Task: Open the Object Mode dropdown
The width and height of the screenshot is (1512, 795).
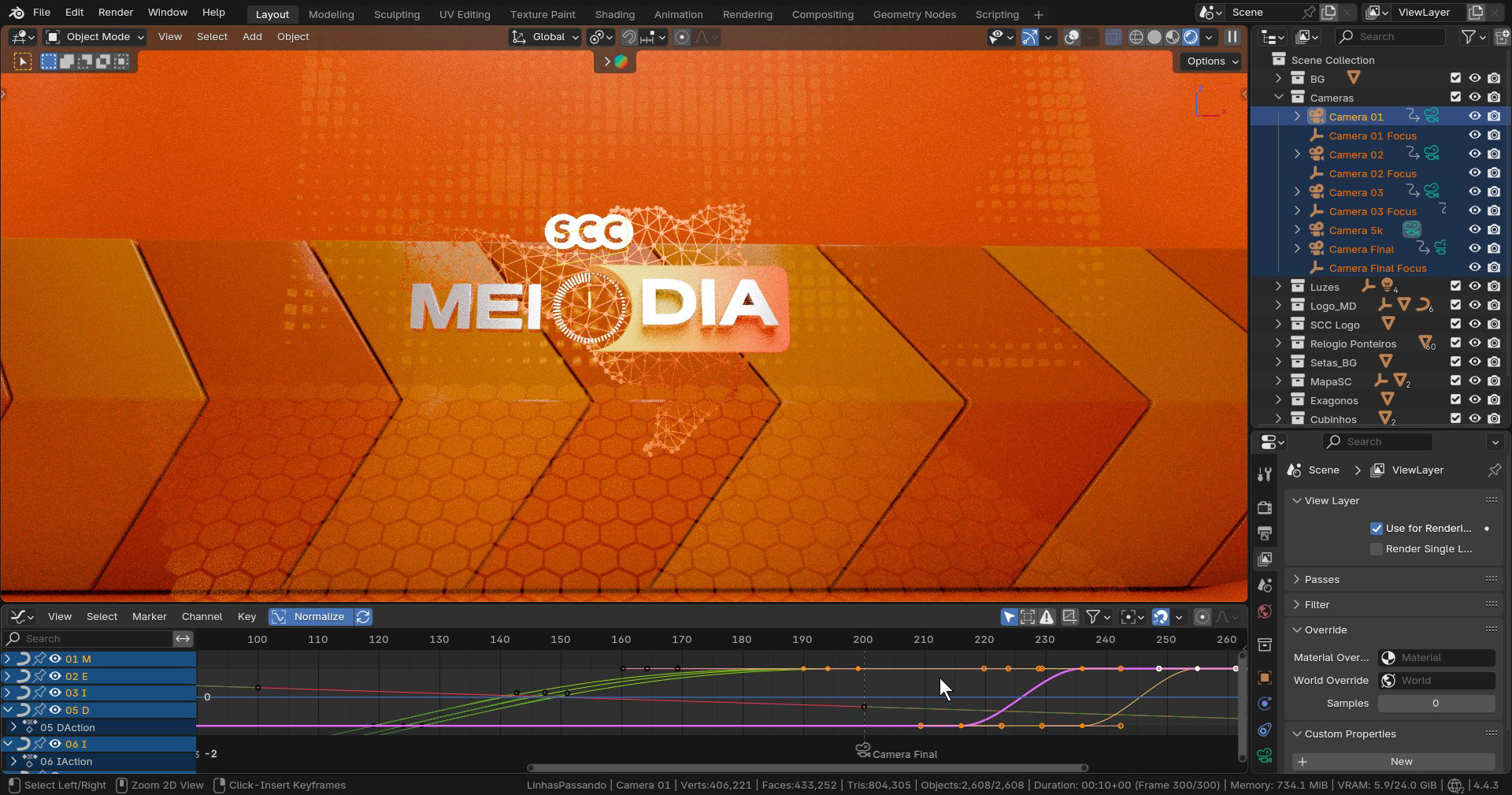Action: pyautogui.click(x=95, y=37)
